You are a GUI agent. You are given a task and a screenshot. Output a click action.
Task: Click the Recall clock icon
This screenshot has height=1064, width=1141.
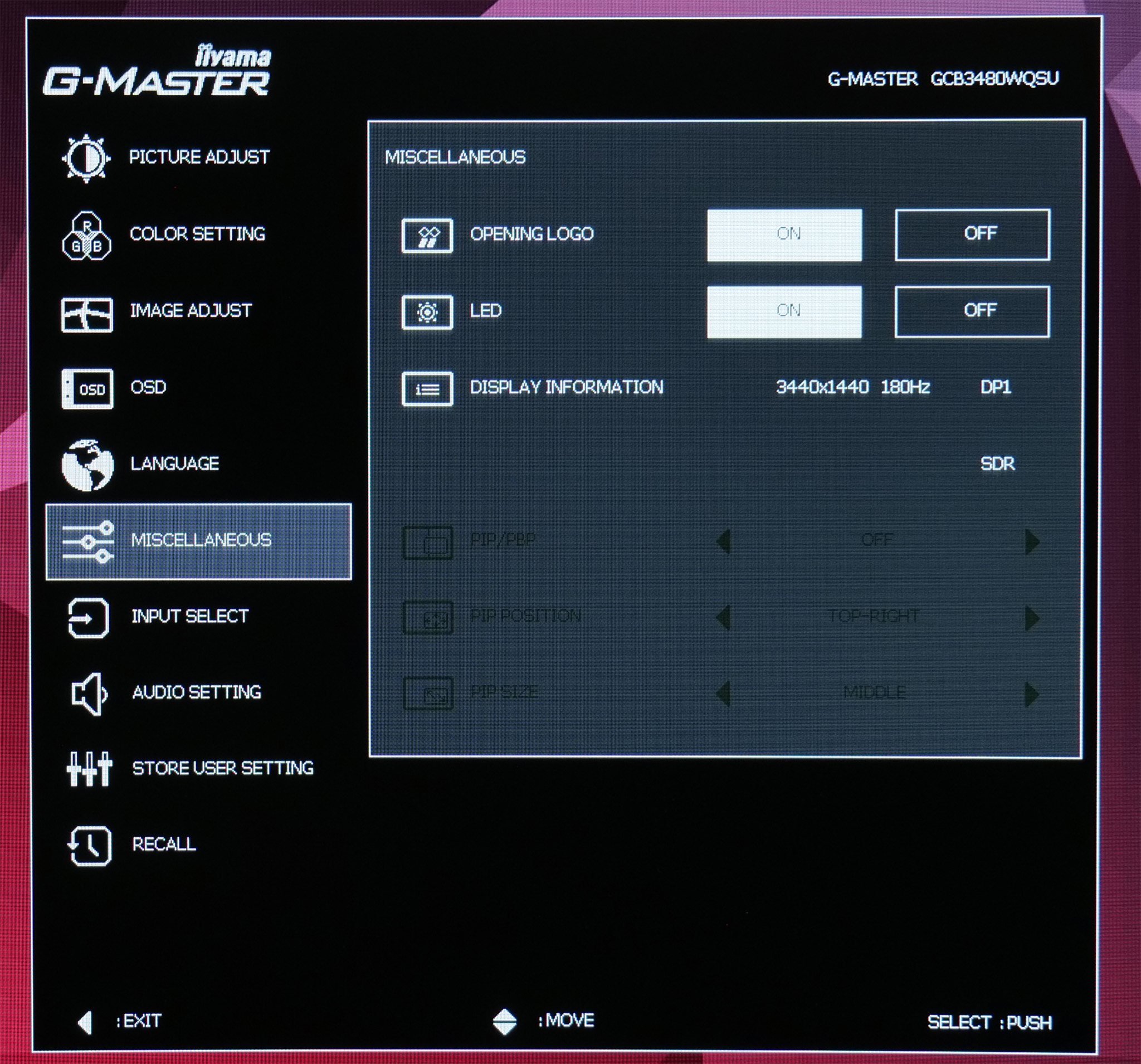pyautogui.click(x=89, y=845)
